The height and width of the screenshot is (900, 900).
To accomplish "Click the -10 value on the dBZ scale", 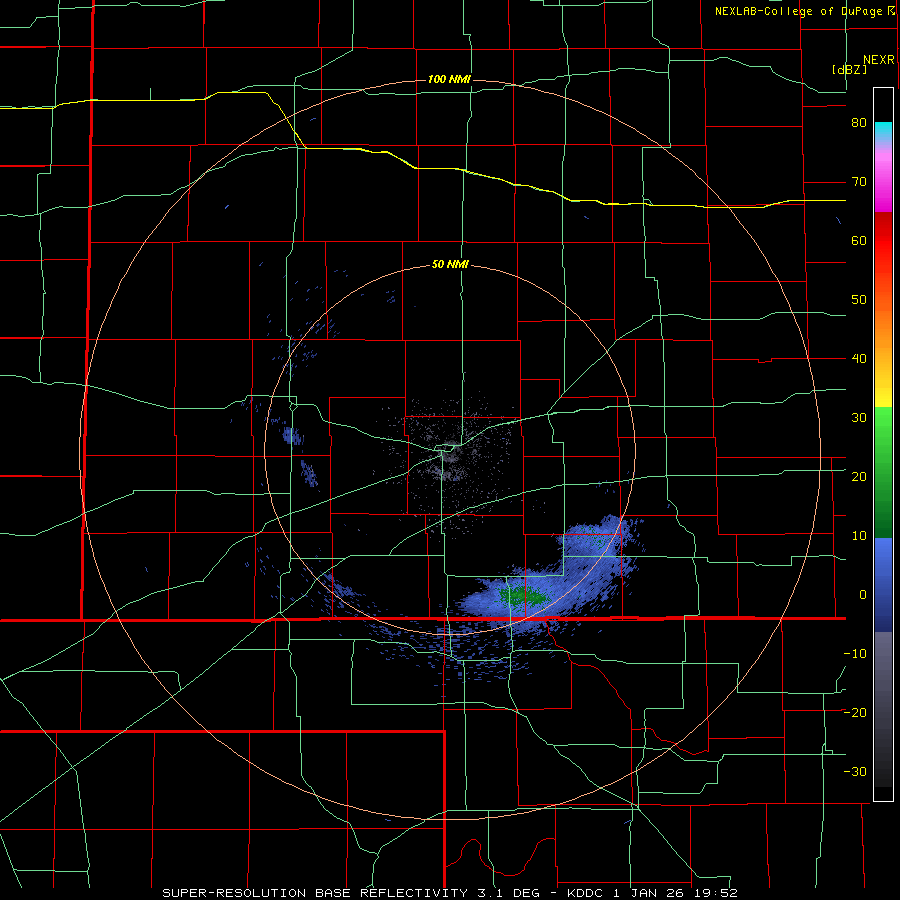I will [855, 653].
